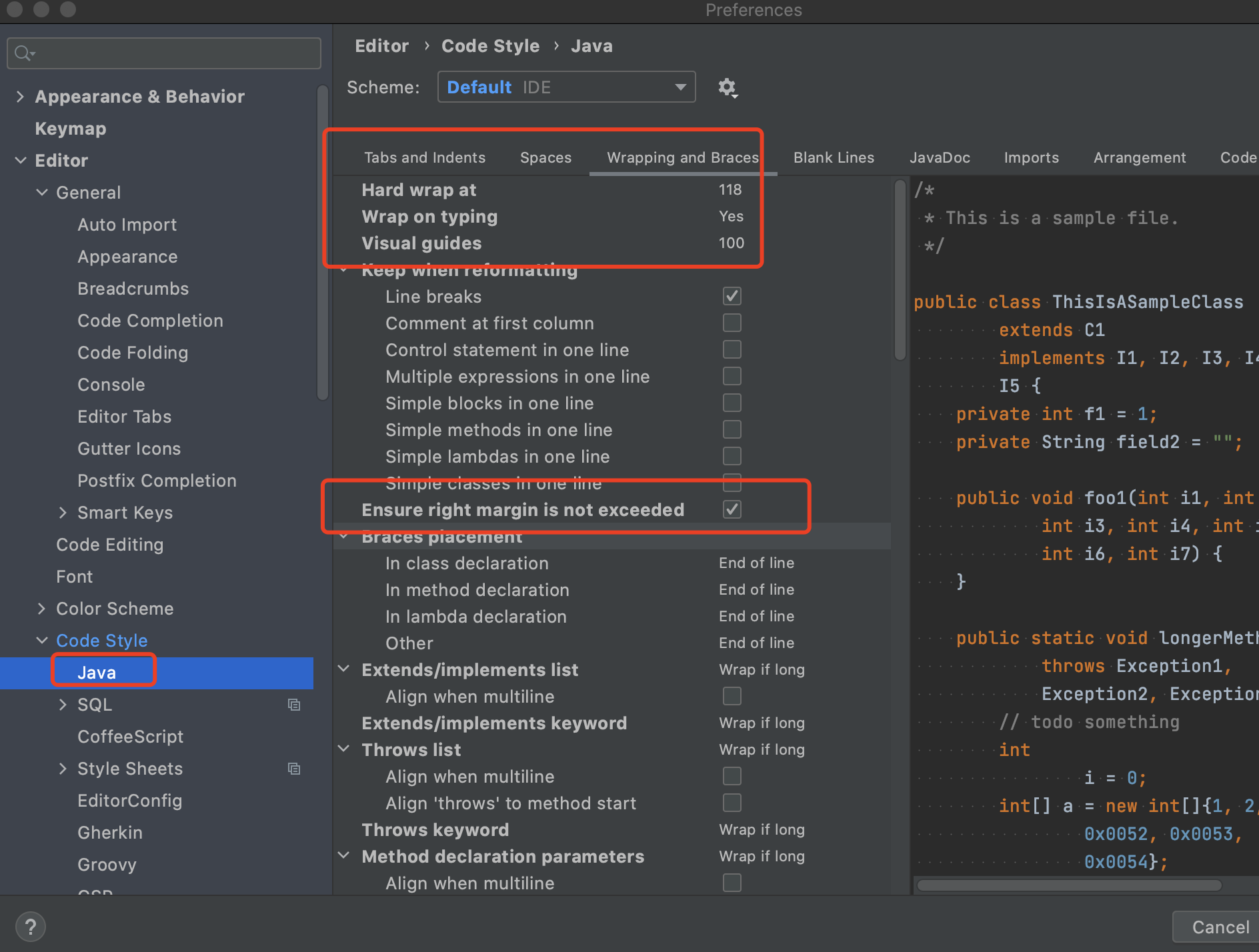Collapse the Extends/implements list group

tap(344, 669)
